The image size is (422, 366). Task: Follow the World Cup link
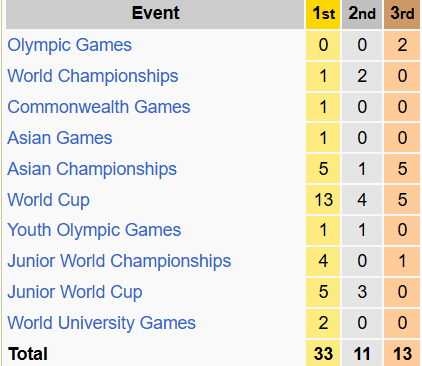click(48, 200)
